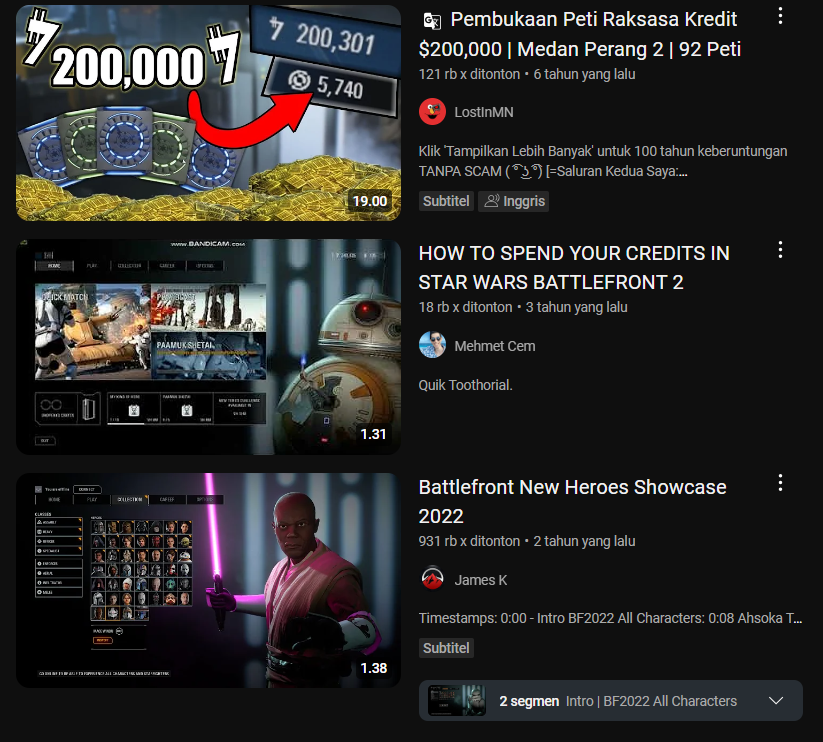Play the Mace Windu pink lightsaber thumbnail
Image resolution: width=823 pixels, height=742 pixels.
tap(208, 580)
